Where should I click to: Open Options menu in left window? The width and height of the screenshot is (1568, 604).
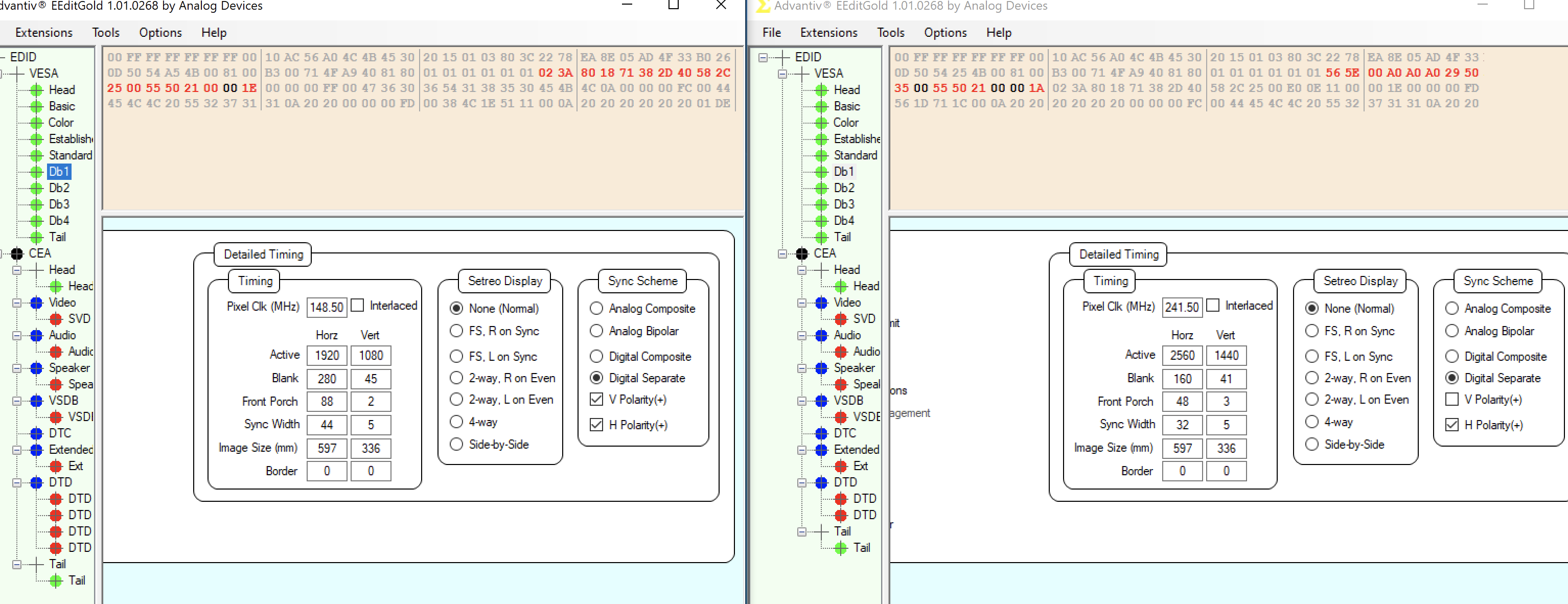tap(160, 33)
